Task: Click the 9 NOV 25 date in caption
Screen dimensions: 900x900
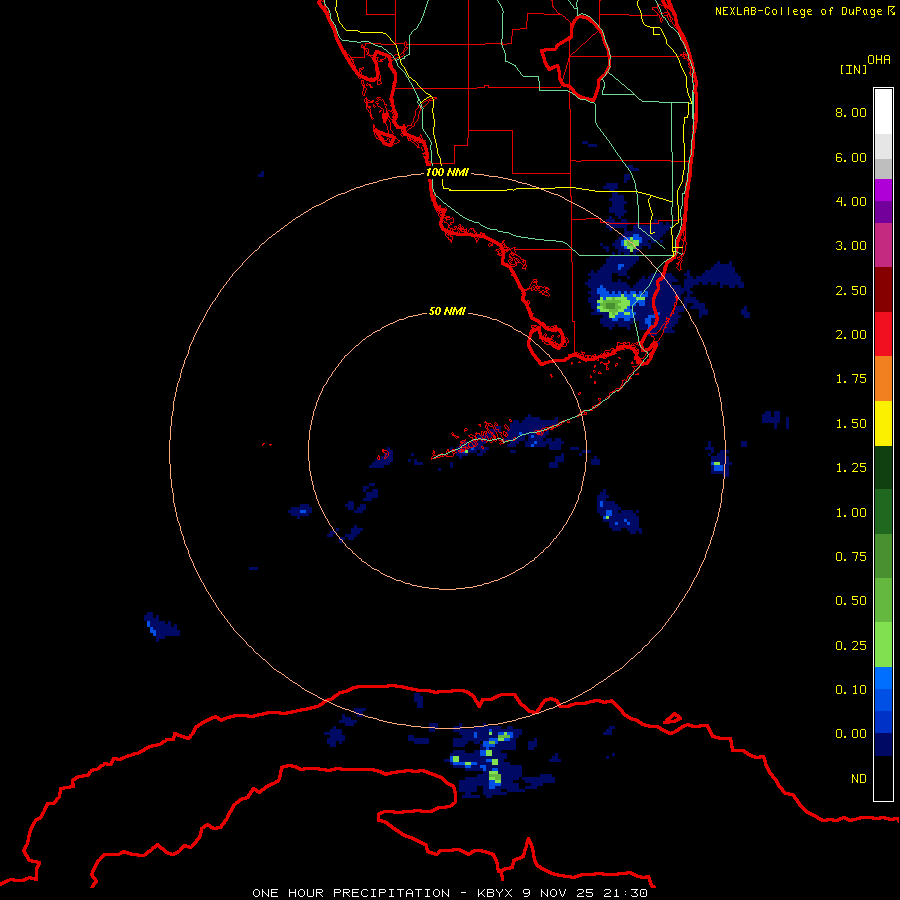Action: click(558, 893)
